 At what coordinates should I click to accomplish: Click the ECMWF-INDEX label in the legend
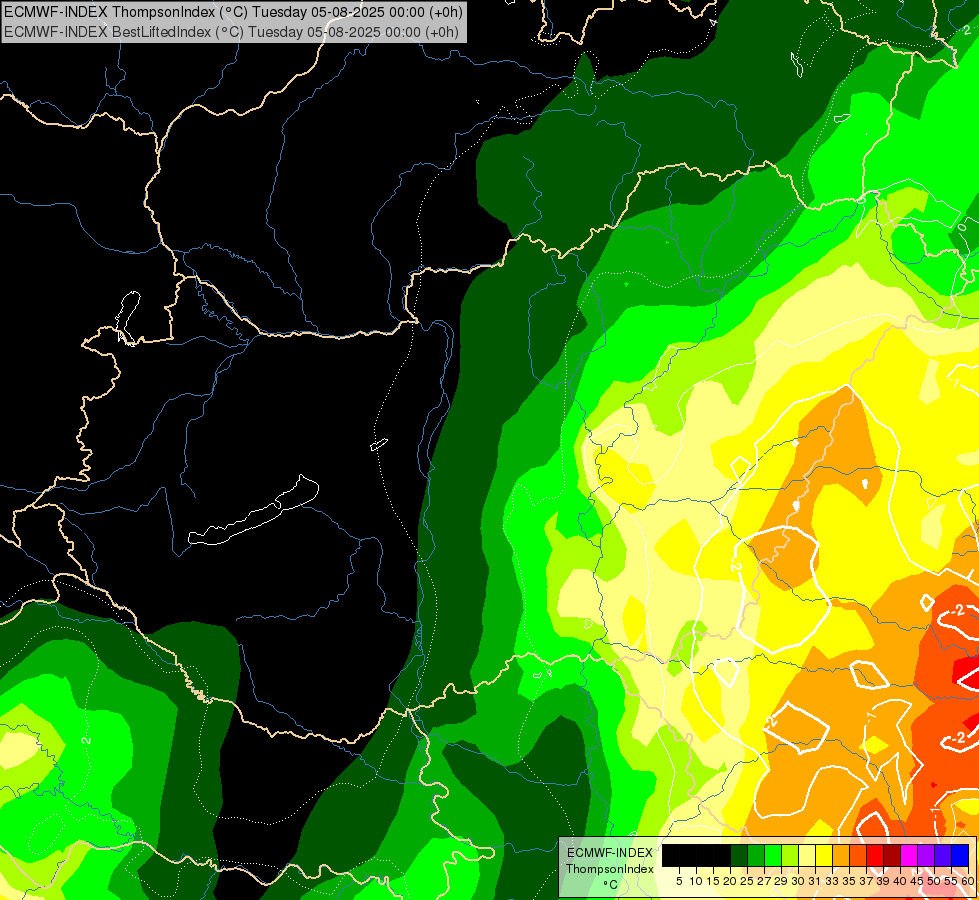pyautogui.click(x=610, y=853)
